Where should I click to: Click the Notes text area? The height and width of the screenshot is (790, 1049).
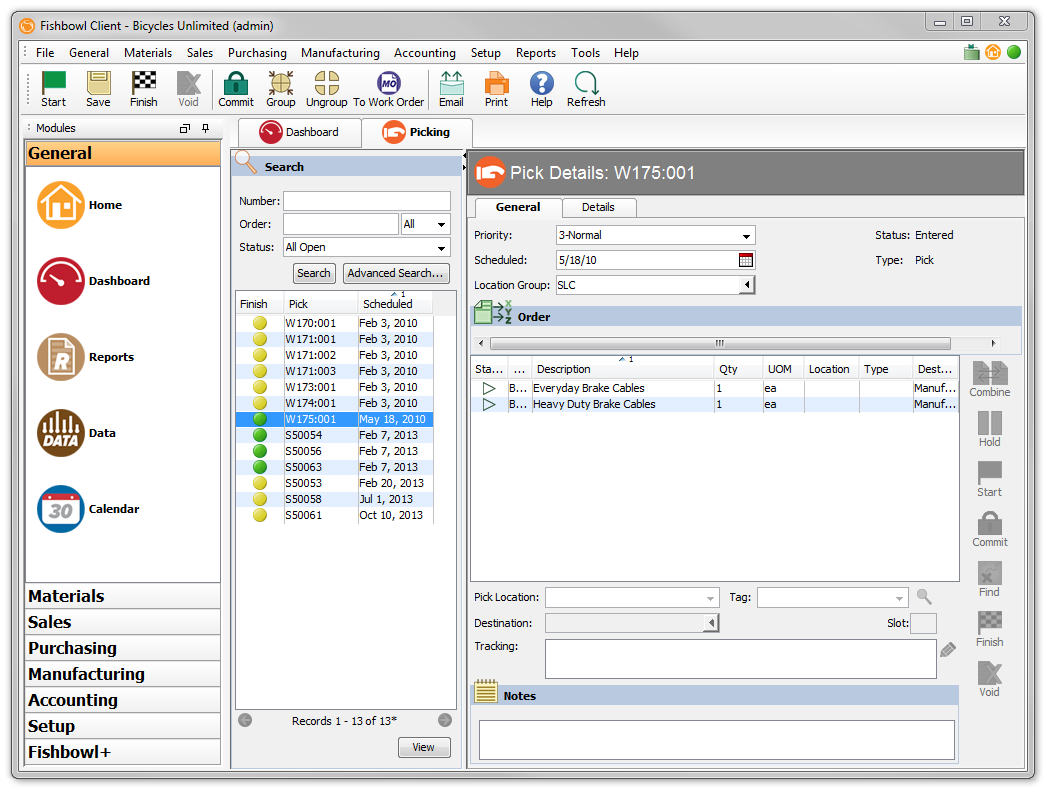(x=717, y=740)
